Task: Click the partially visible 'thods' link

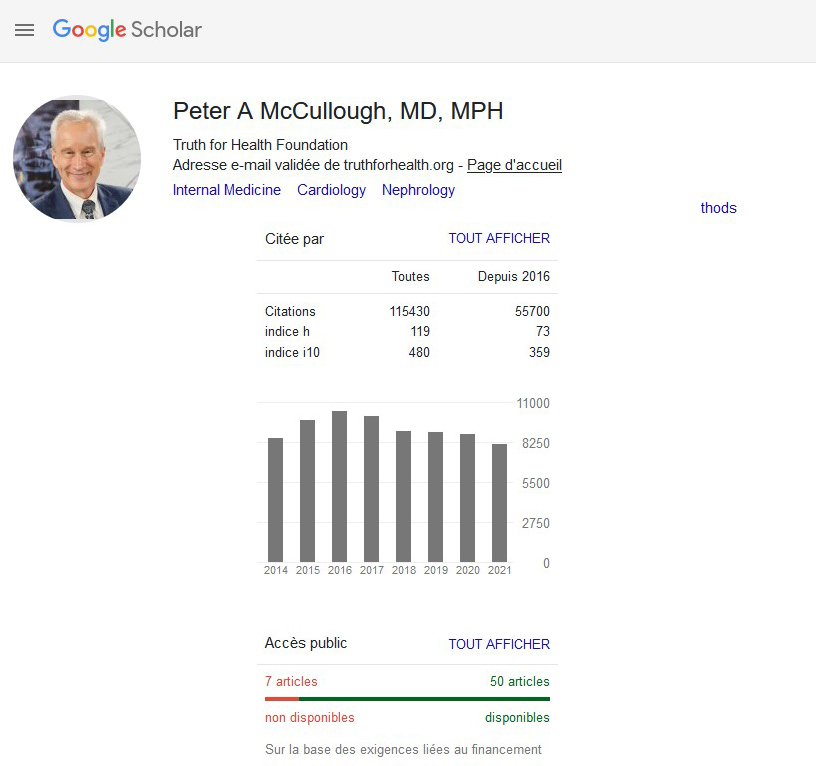Action: point(718,208)
